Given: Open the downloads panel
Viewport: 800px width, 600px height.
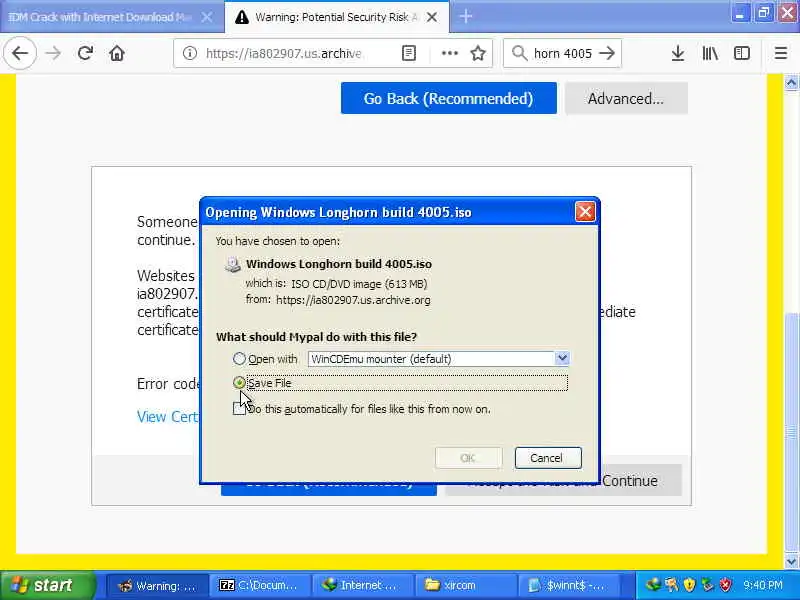Looking at the screenshot, I should (x=678, y=53).
